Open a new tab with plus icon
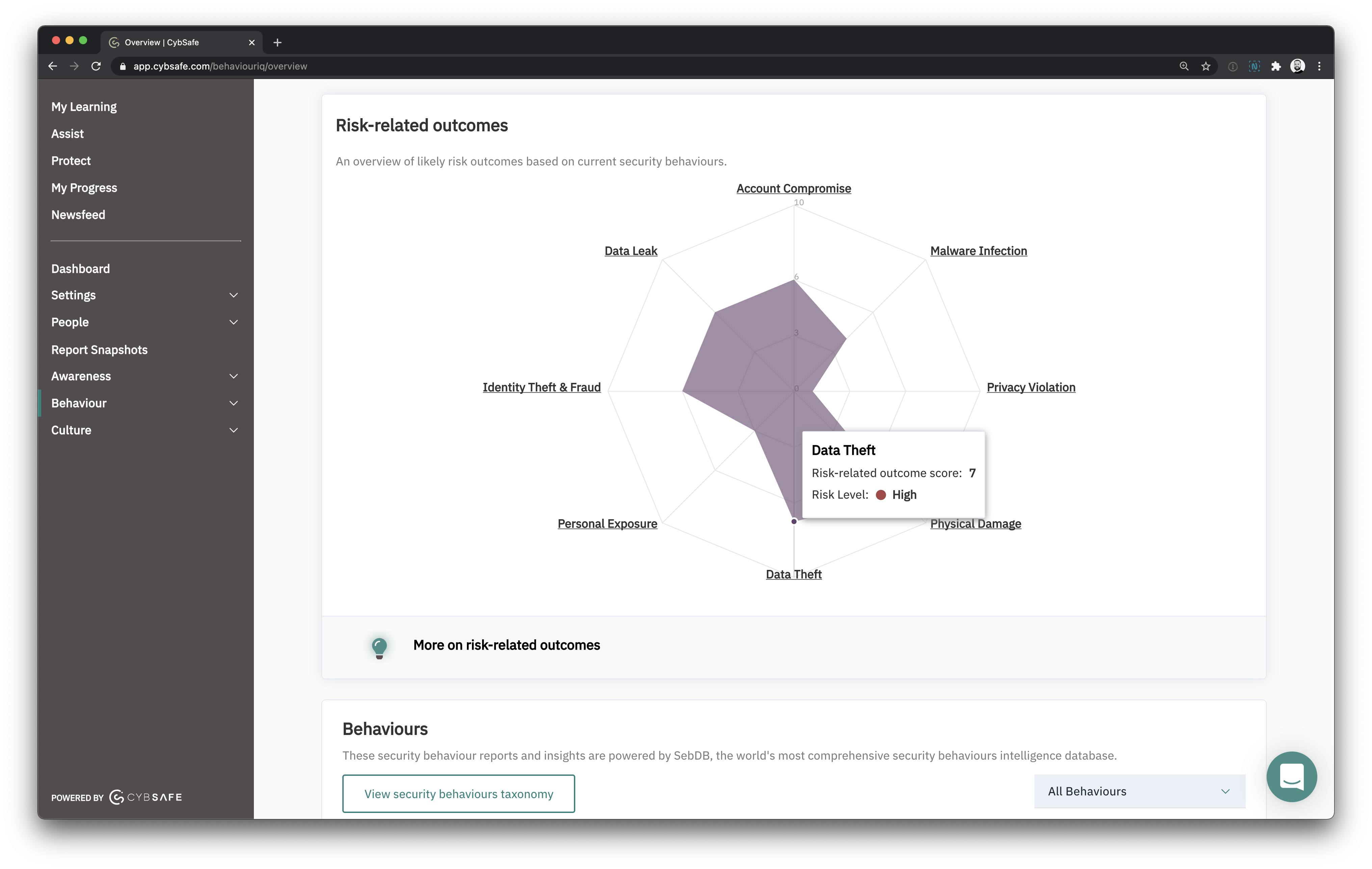Viewport: 1372px width, 869px height. 278,42
